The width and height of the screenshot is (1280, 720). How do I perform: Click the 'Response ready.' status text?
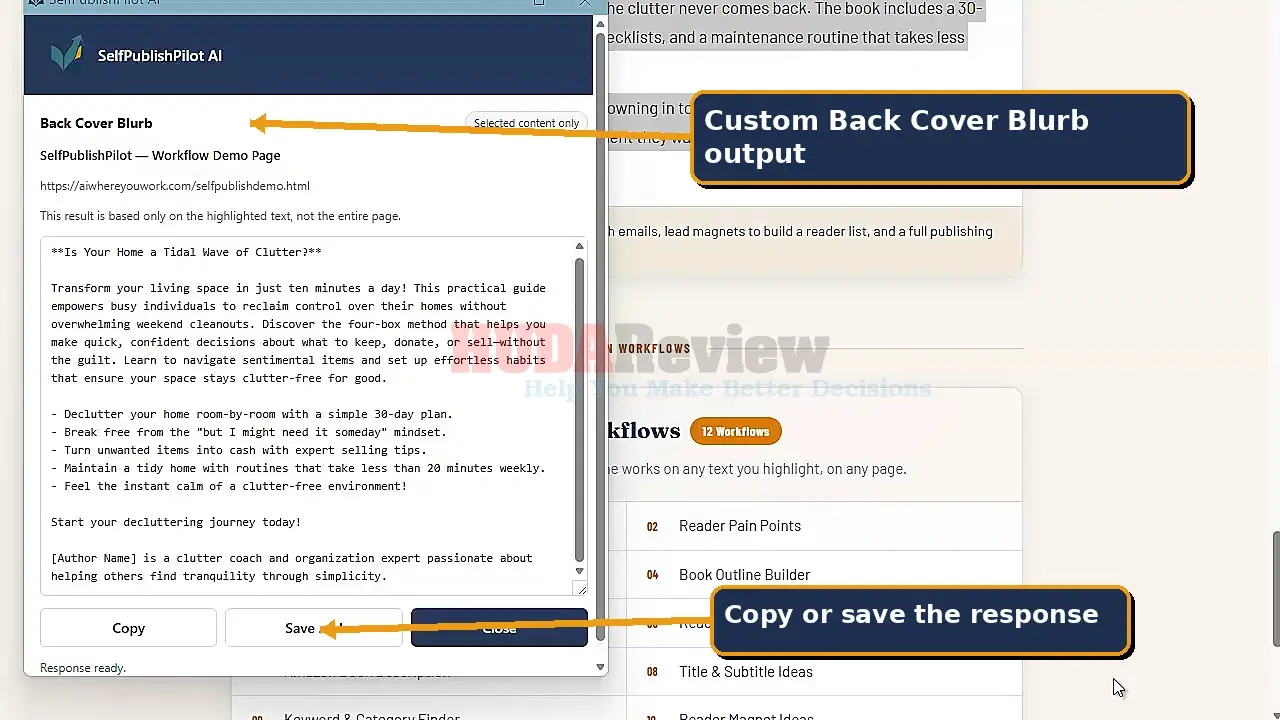83,667
